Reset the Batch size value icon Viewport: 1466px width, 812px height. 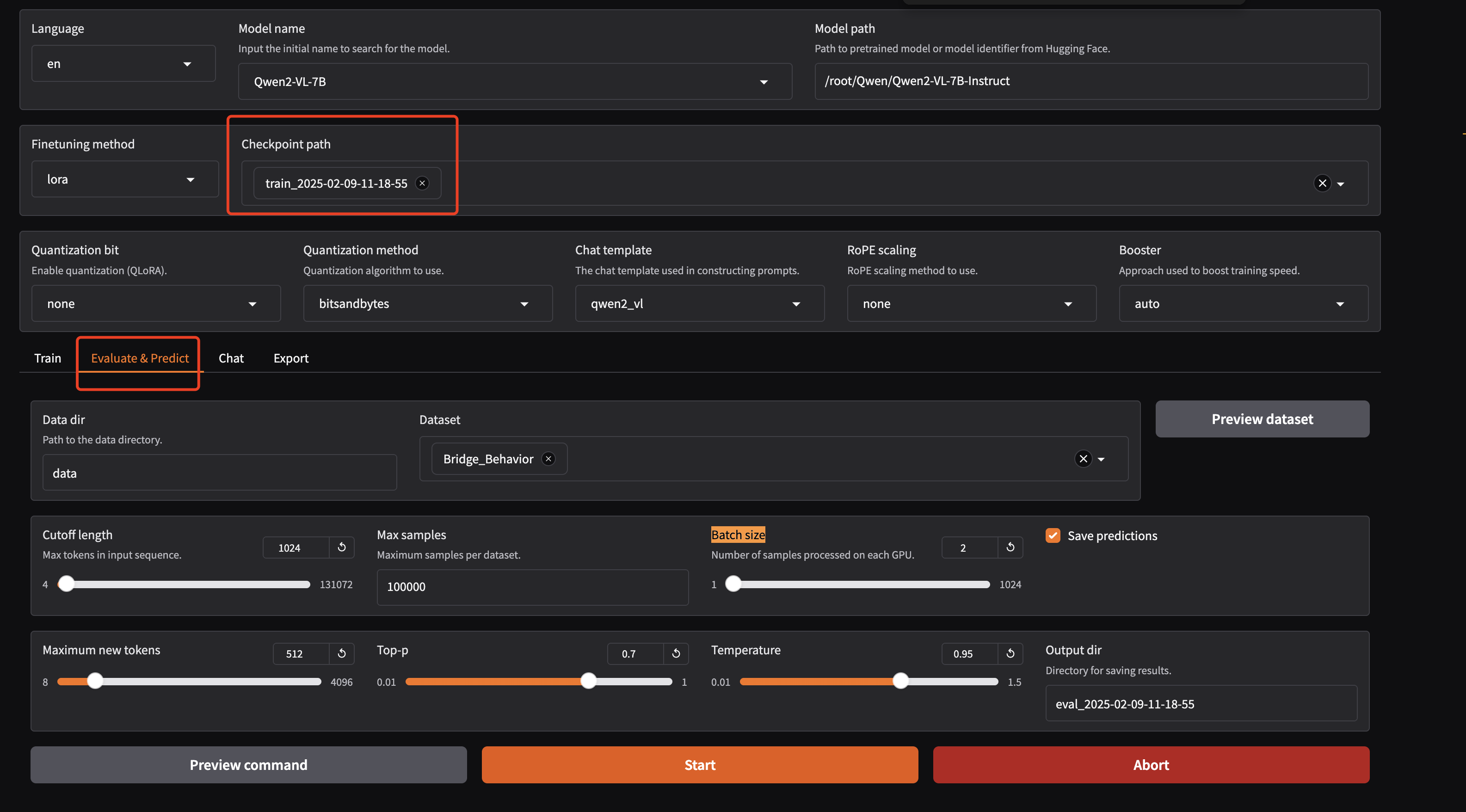click(x=1010, y=547)
